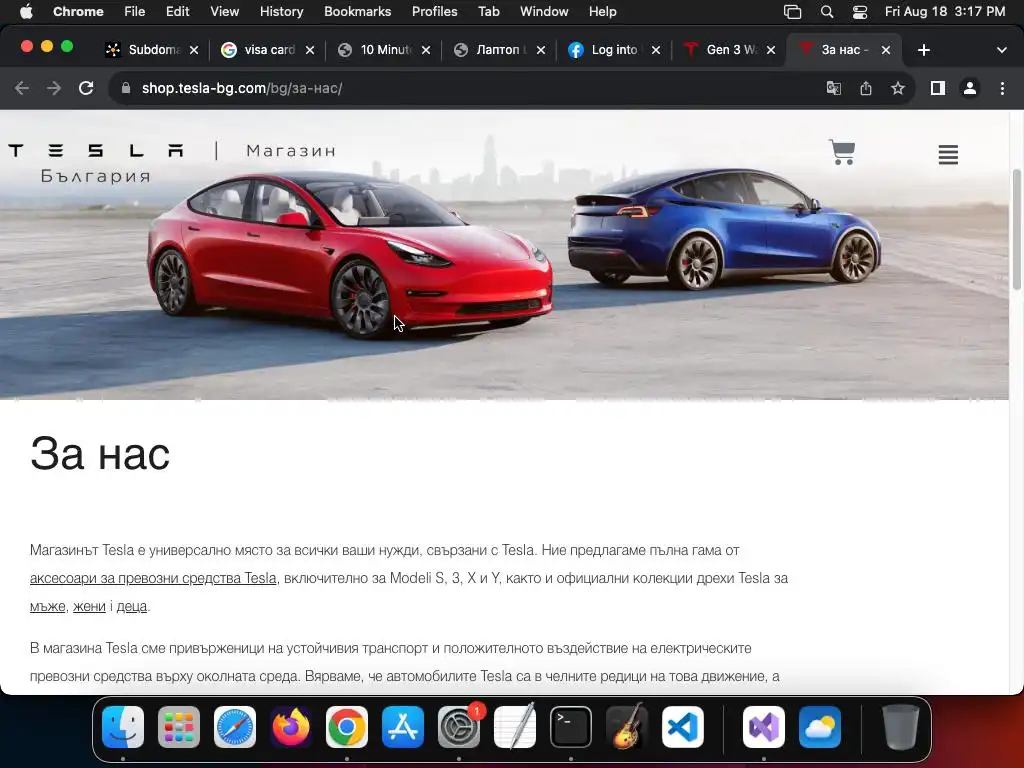Open the shopping cart icon

click(842, 152)
